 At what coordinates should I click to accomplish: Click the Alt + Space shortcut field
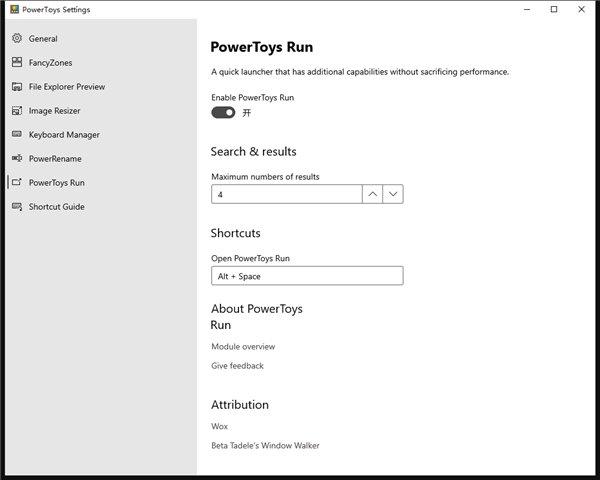(307, 276)
